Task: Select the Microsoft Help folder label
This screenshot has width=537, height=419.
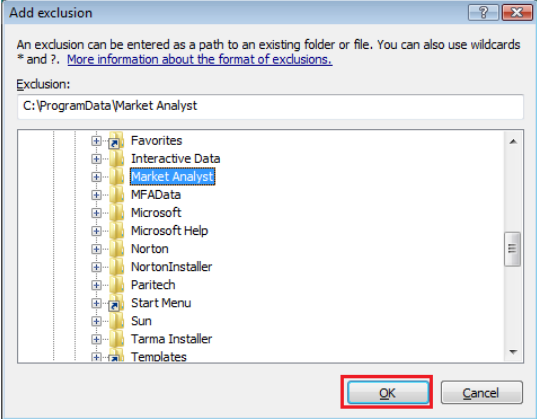Action: [170, 231]
